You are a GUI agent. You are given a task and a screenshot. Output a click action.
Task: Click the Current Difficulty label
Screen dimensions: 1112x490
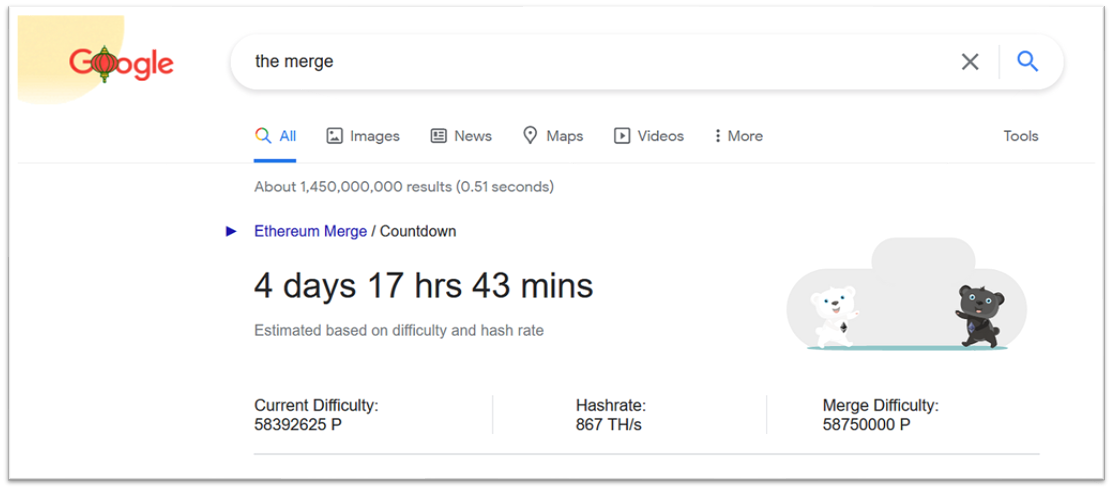[x=316, y=406]
